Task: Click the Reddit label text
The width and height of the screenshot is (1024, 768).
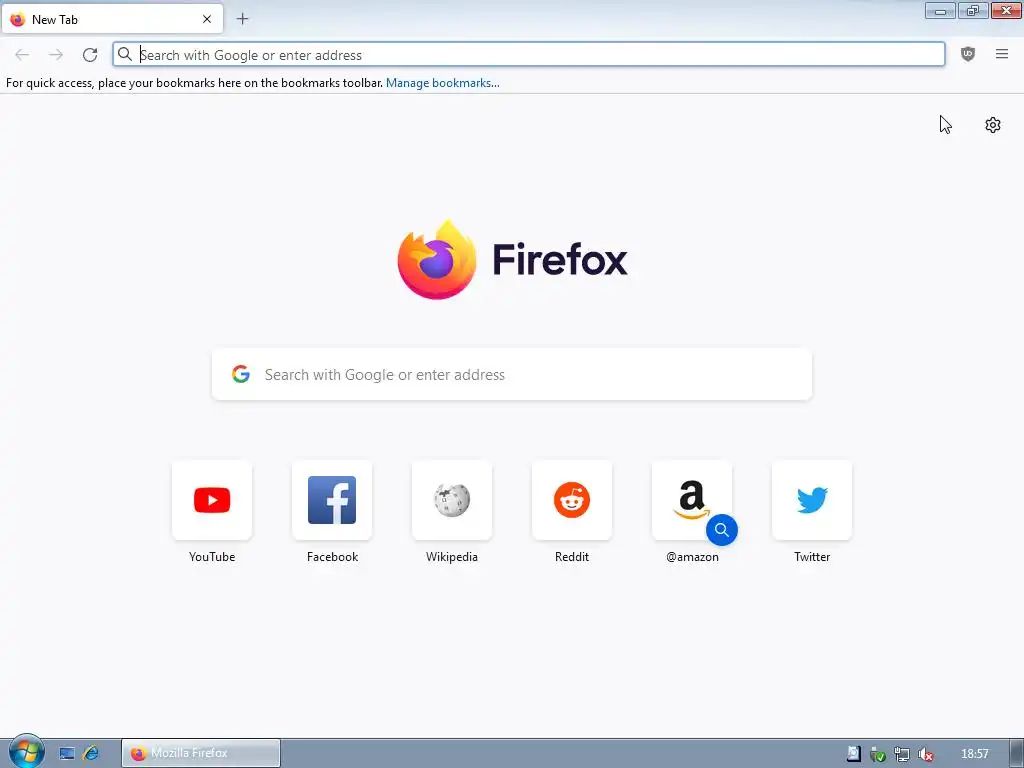Action: [572, 557]
